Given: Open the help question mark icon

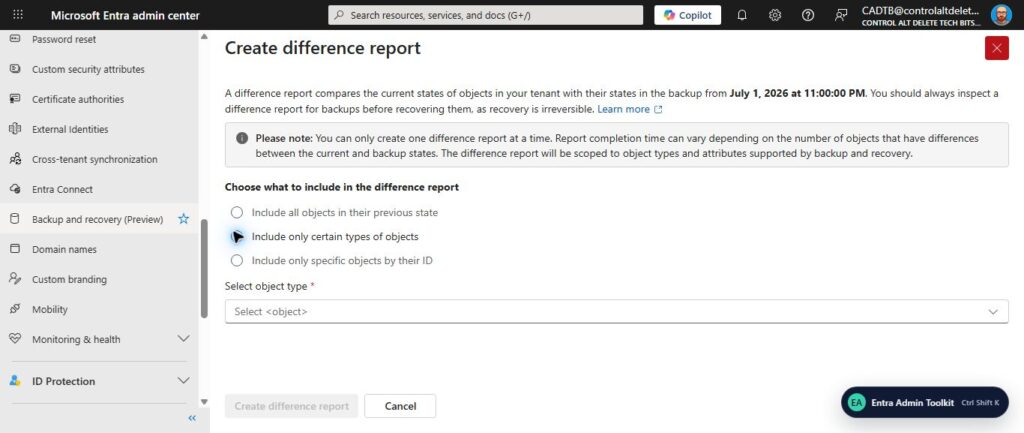Looking at the screenshot, I should pos(808,15).
